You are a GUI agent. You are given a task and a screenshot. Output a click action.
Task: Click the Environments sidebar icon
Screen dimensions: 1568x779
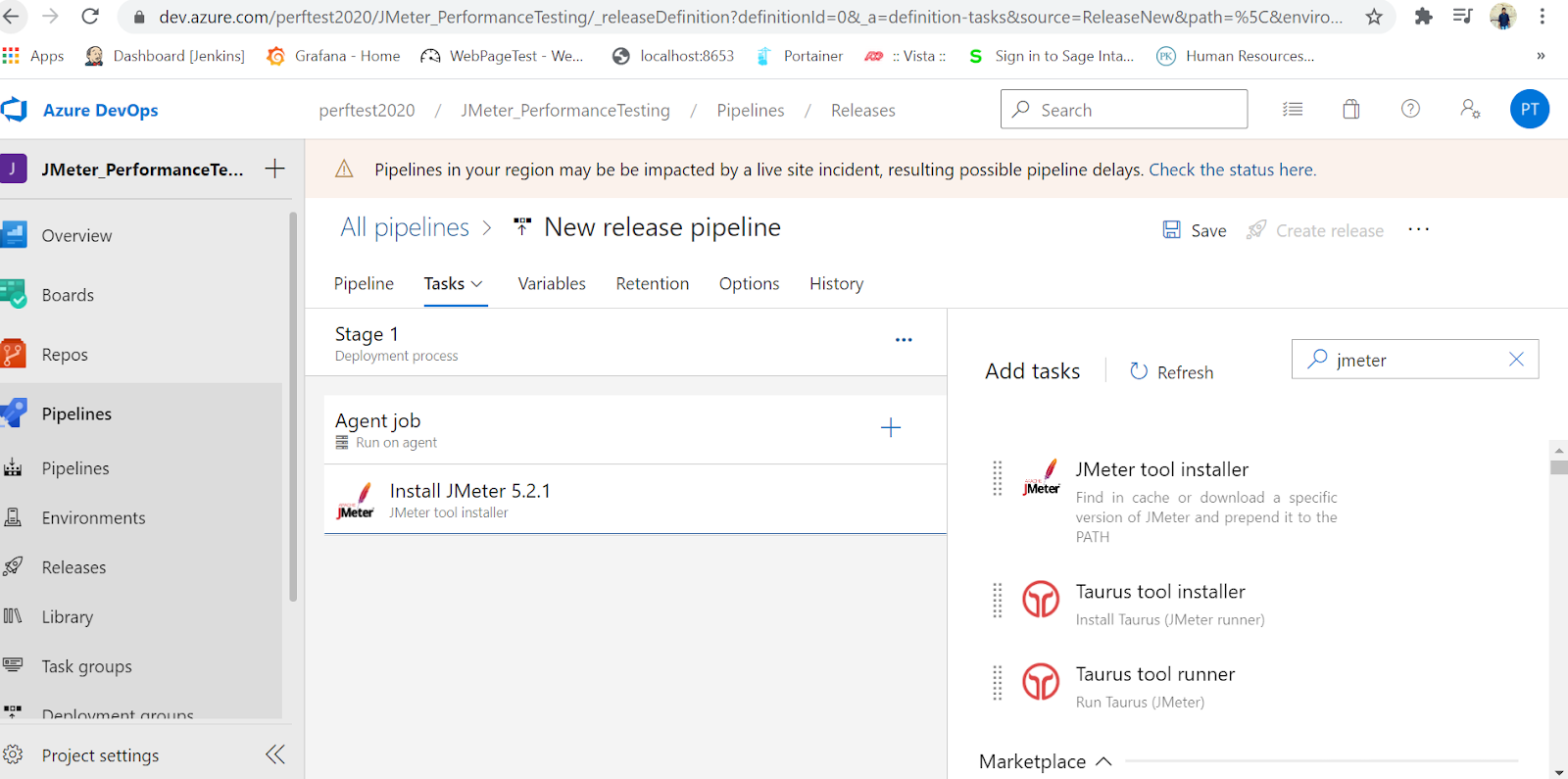[x=13, y=517]
